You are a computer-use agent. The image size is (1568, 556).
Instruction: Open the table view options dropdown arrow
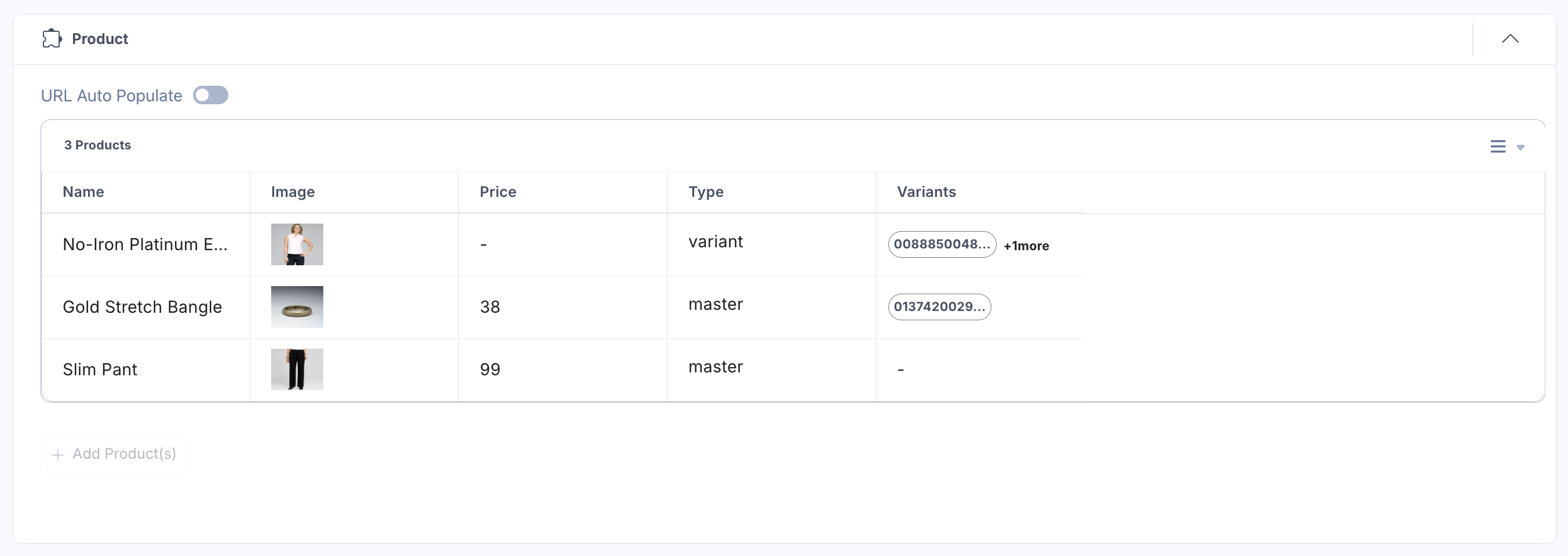[1521, 148]
